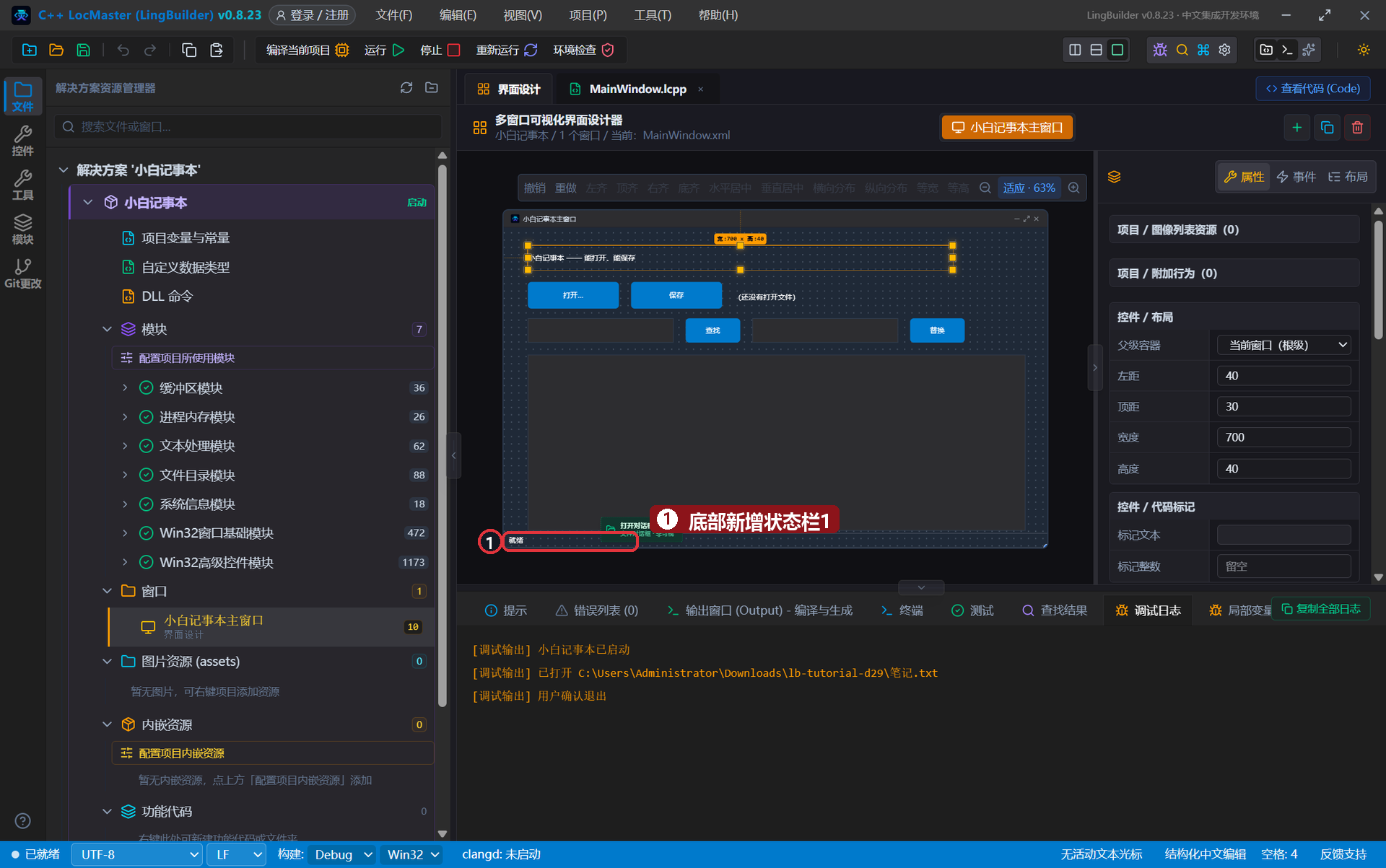
Task: Click the undo arrow icon
Action: tap(123, 50)
